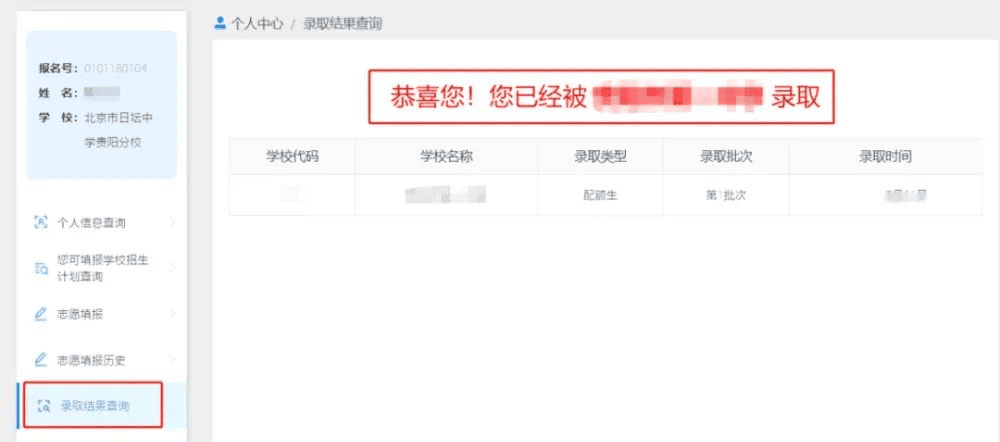This screenshot has width=1000, height=442.
Task: Click the 录取时间 column header
Action: [x=885, y=157]
